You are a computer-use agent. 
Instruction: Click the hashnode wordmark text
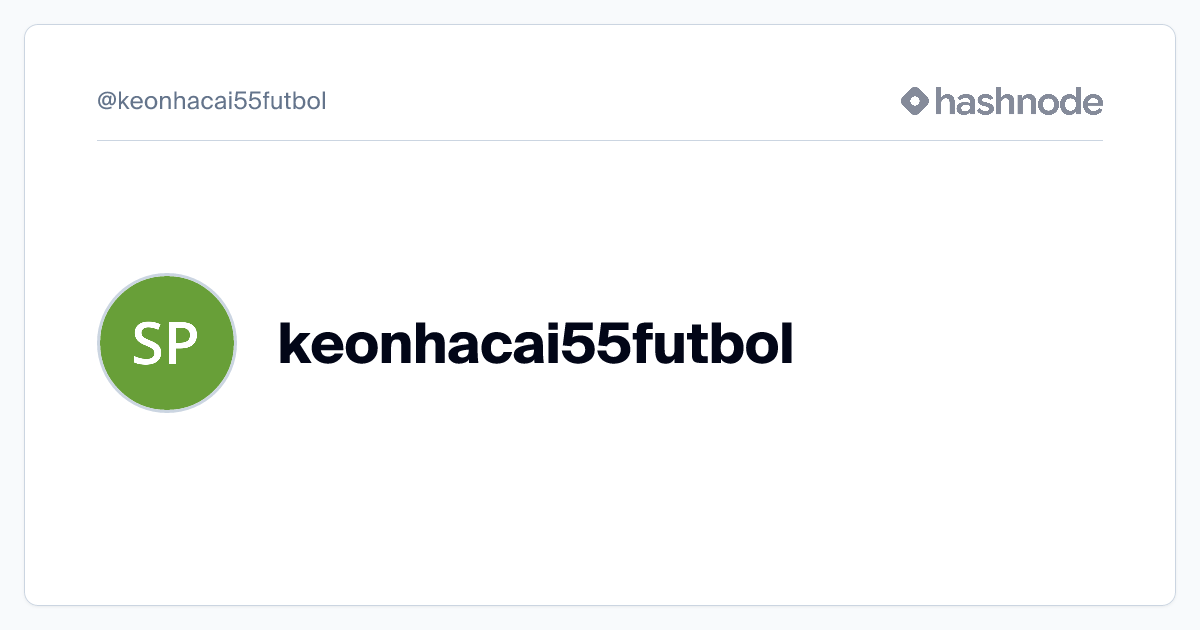tap(1019, 101)
